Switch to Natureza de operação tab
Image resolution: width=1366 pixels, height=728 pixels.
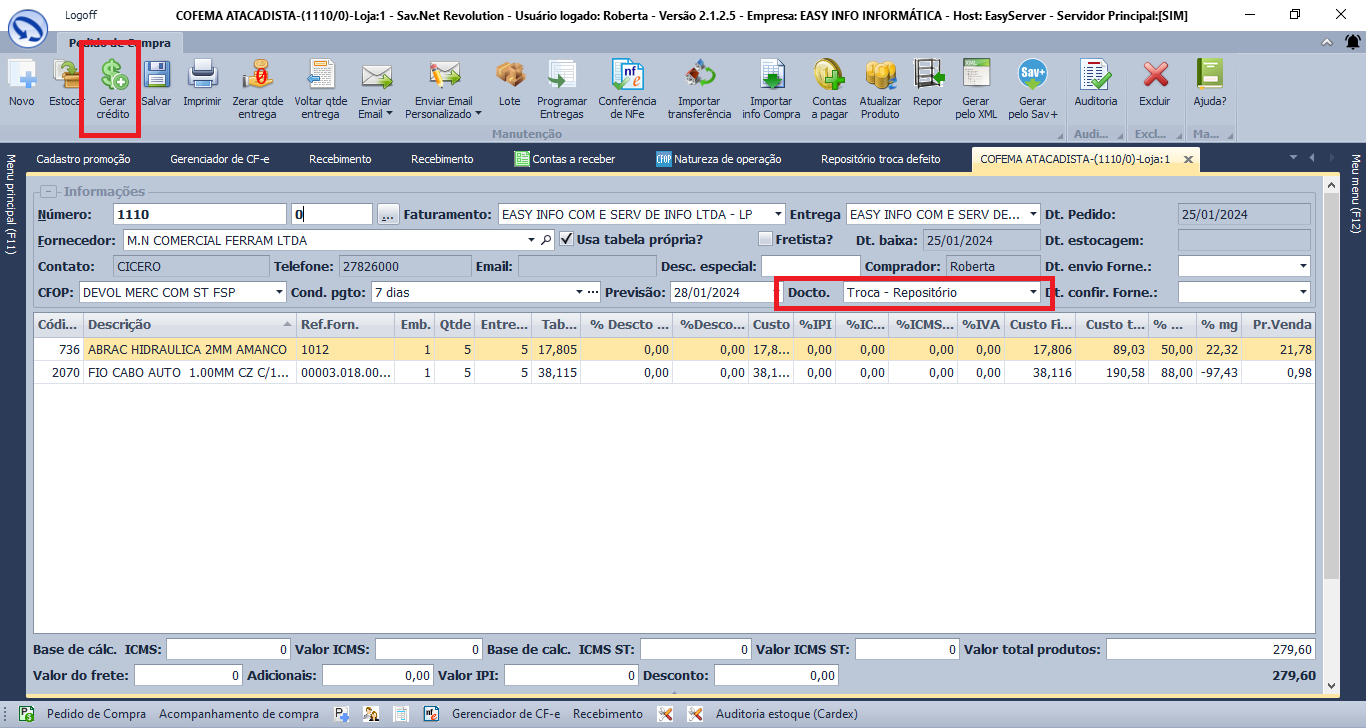[718, 159]
